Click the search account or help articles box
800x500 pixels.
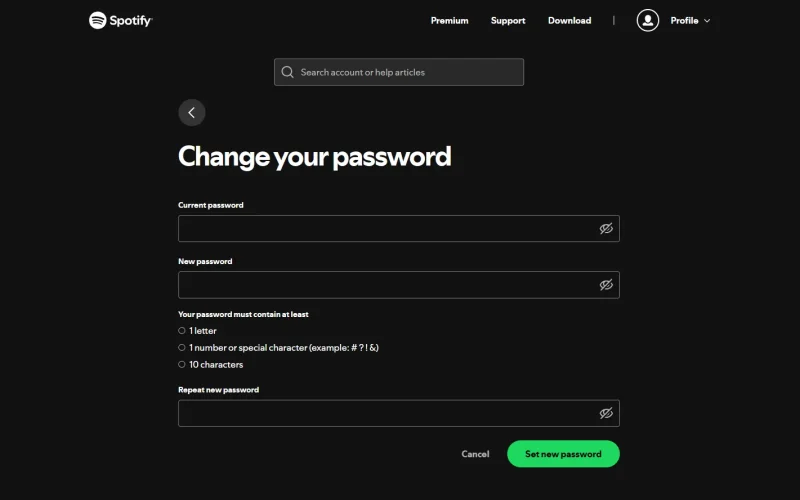click(405, 72)
